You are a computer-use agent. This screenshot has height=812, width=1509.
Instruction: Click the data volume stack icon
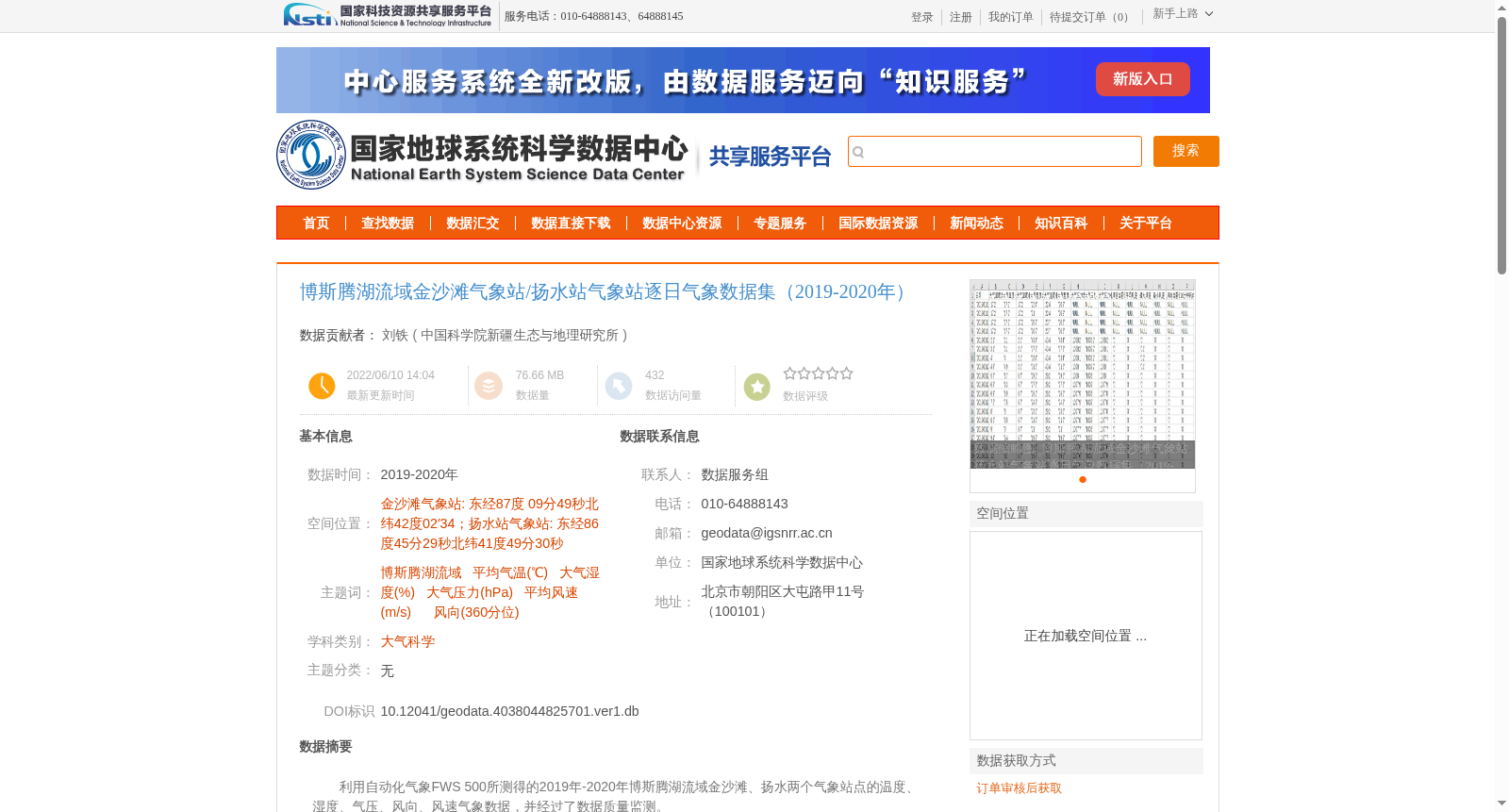(x=489, y=386)
